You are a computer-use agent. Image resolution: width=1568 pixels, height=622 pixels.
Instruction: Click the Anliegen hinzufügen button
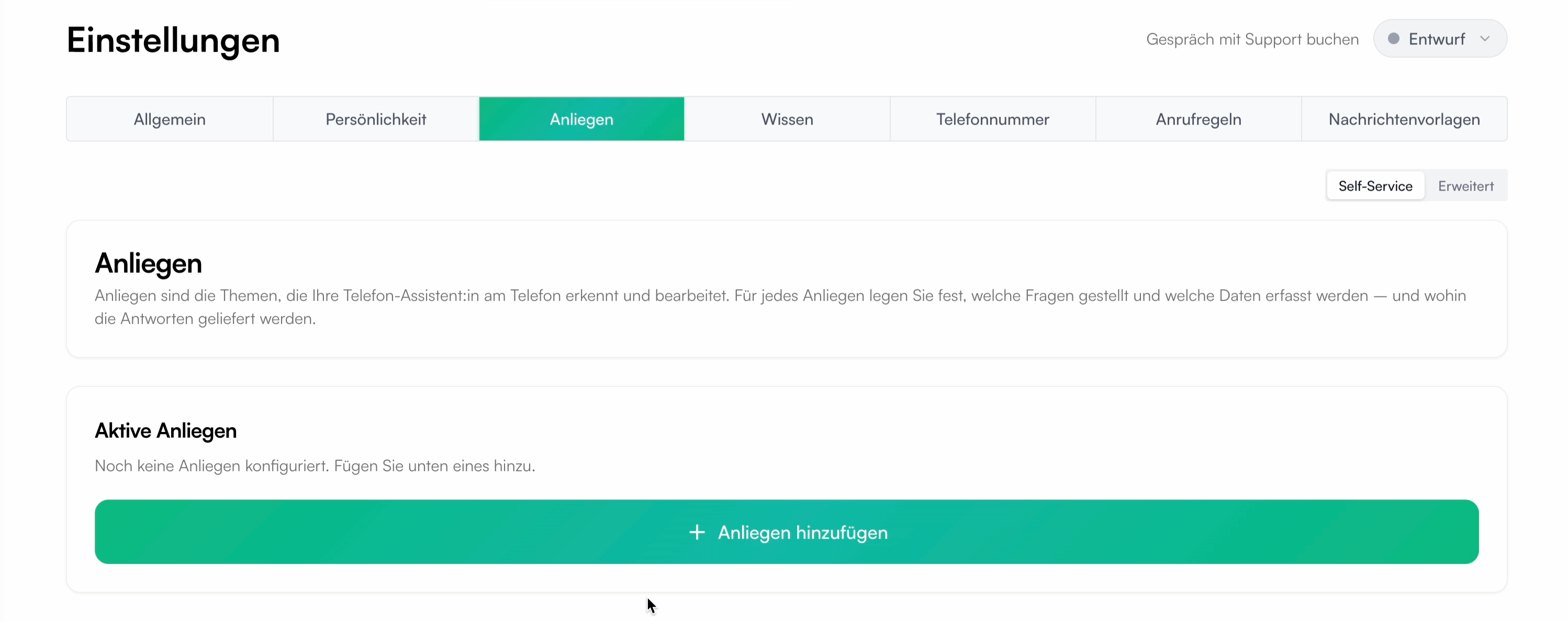coord(787,532)
